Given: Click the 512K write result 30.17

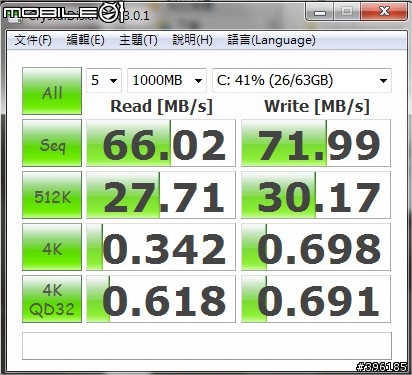Looking at the screenshot, I should click(x=316, y=195).
